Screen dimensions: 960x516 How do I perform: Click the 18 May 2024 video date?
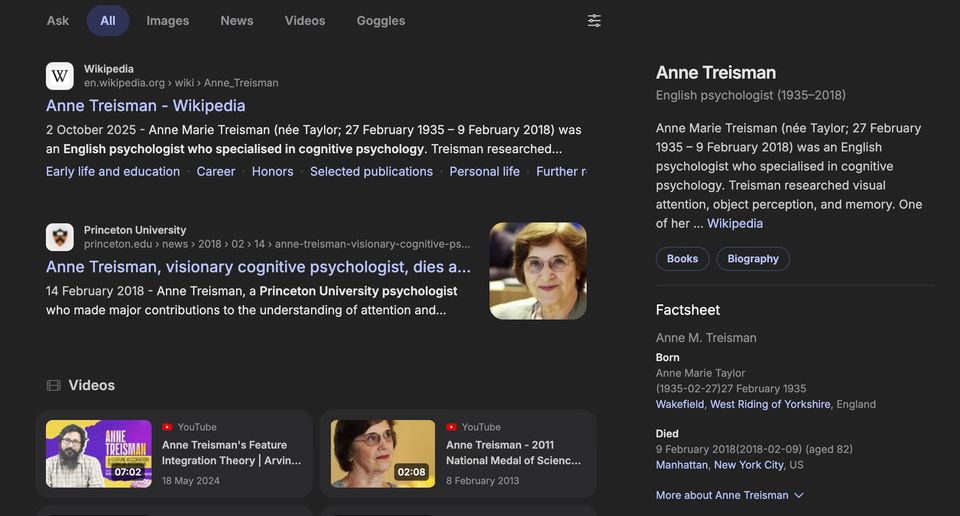(x=190, y=480)
